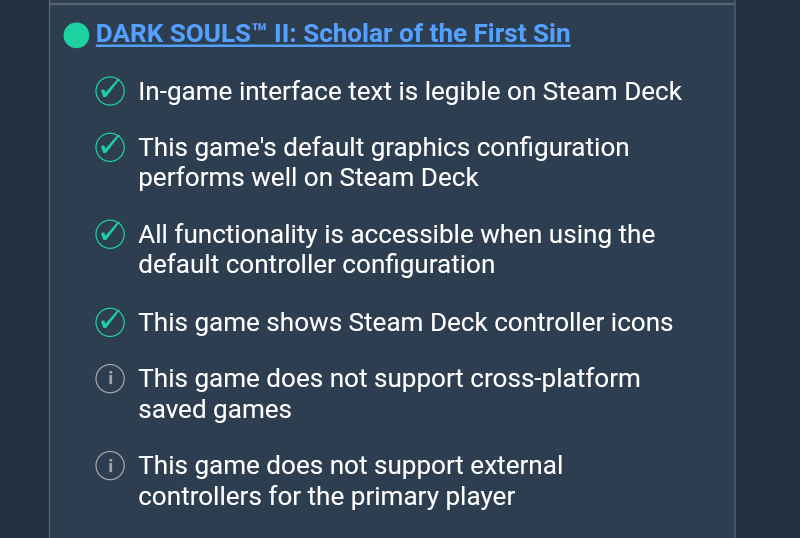
Task: Click checkmark beside default graphics configuration item
Action: click(x=109, y=148)
